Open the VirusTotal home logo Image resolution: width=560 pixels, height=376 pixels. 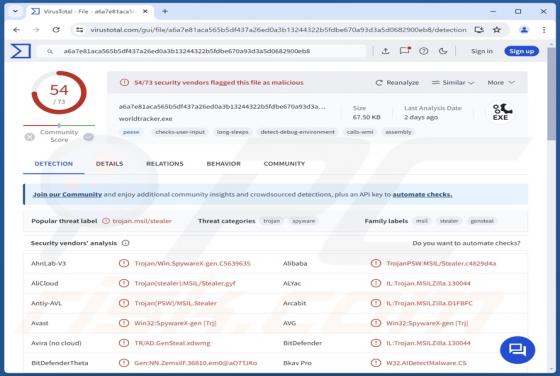(x=20, y=51)
